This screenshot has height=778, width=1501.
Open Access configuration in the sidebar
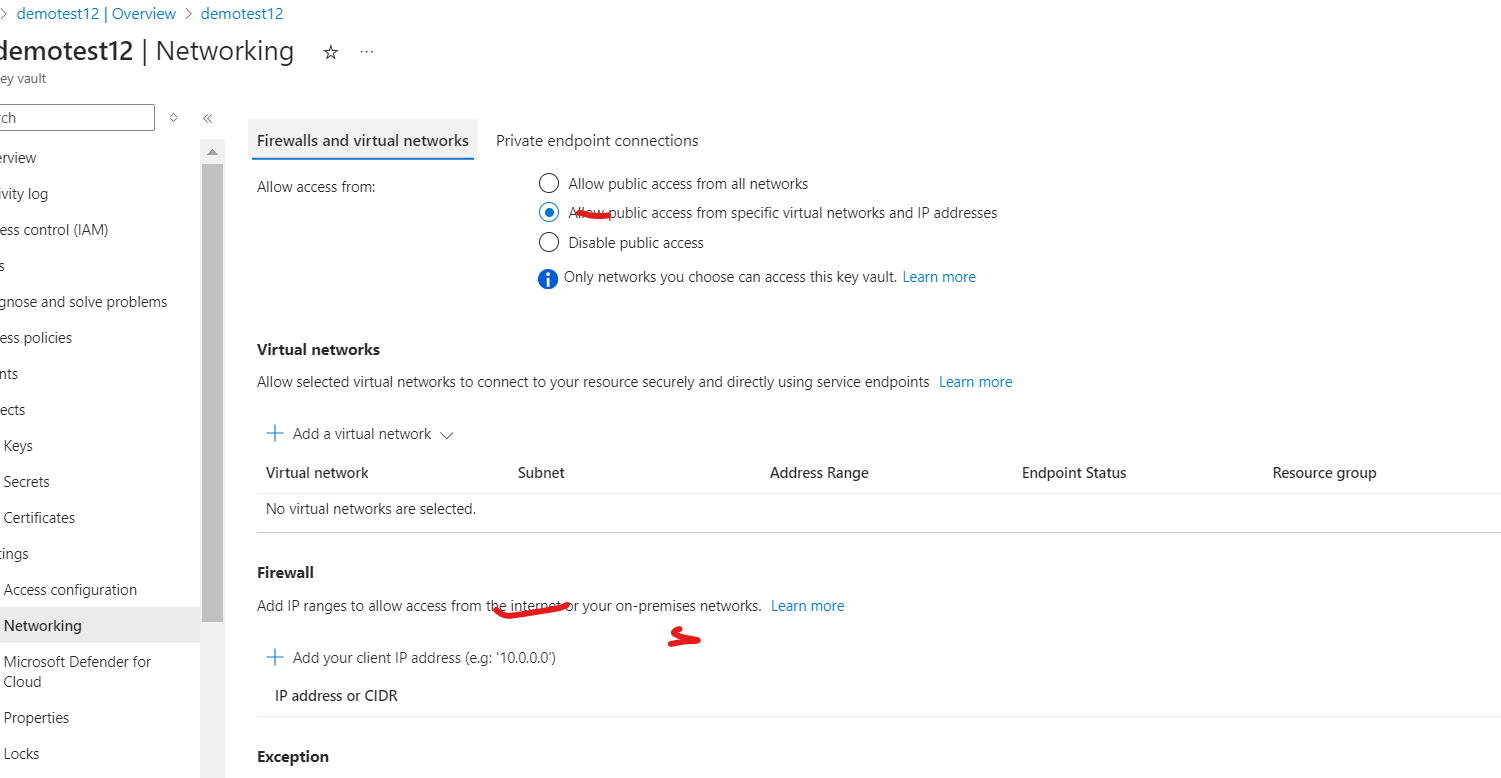pyautogui.click(x=71, y=589)
